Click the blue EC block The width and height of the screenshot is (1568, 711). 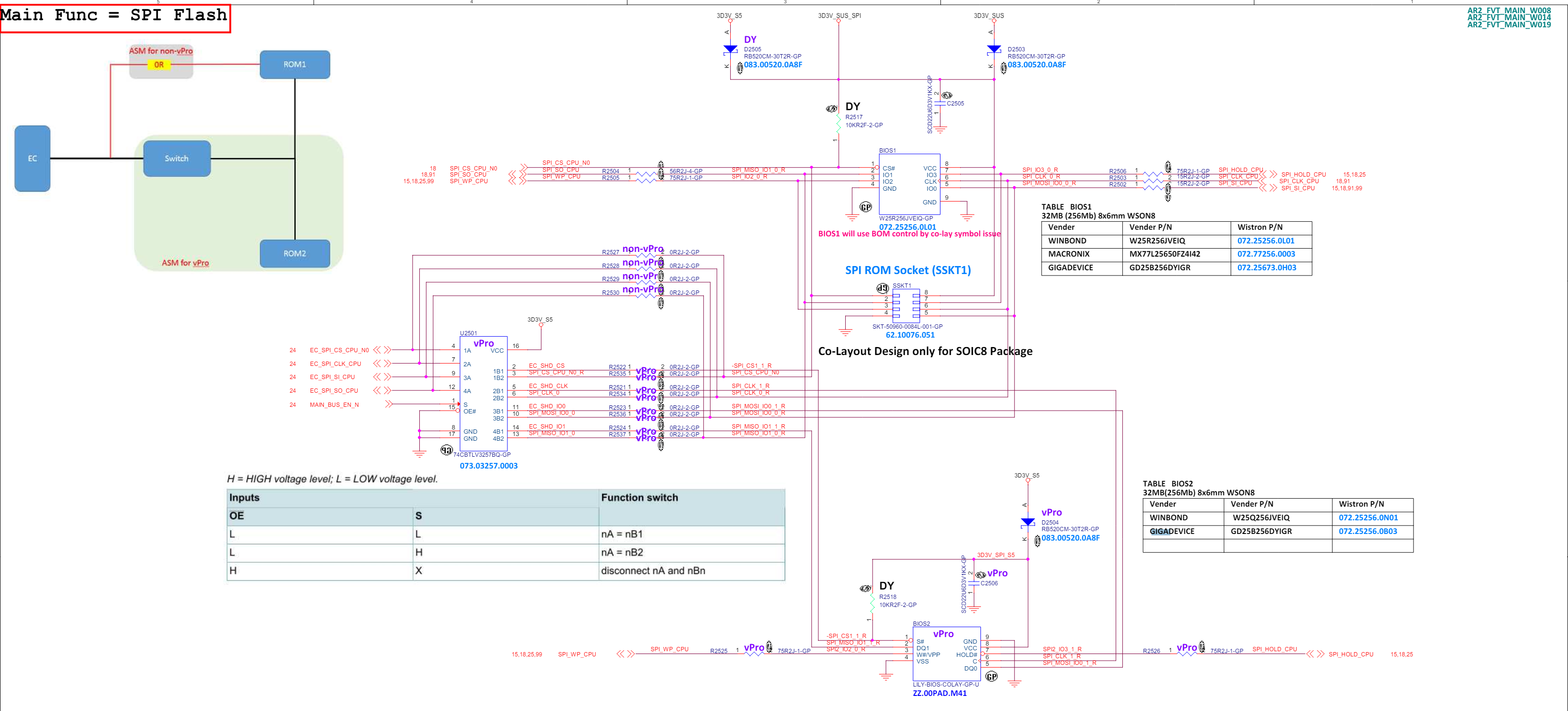(x=32, y=158)
